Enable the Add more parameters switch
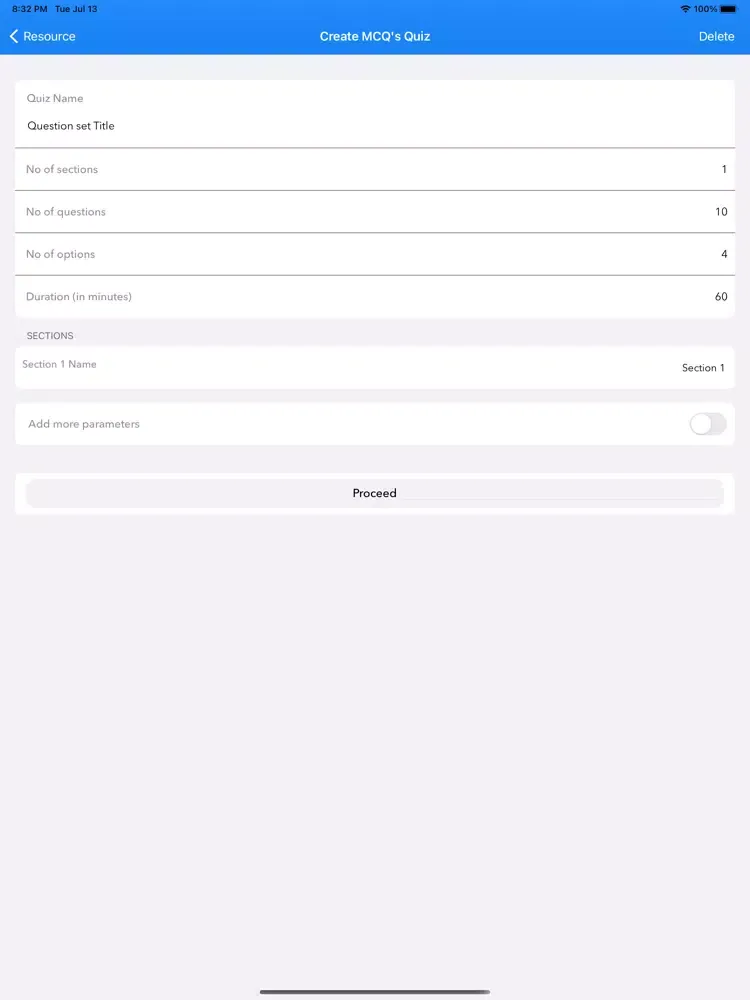 coord(707,424)
